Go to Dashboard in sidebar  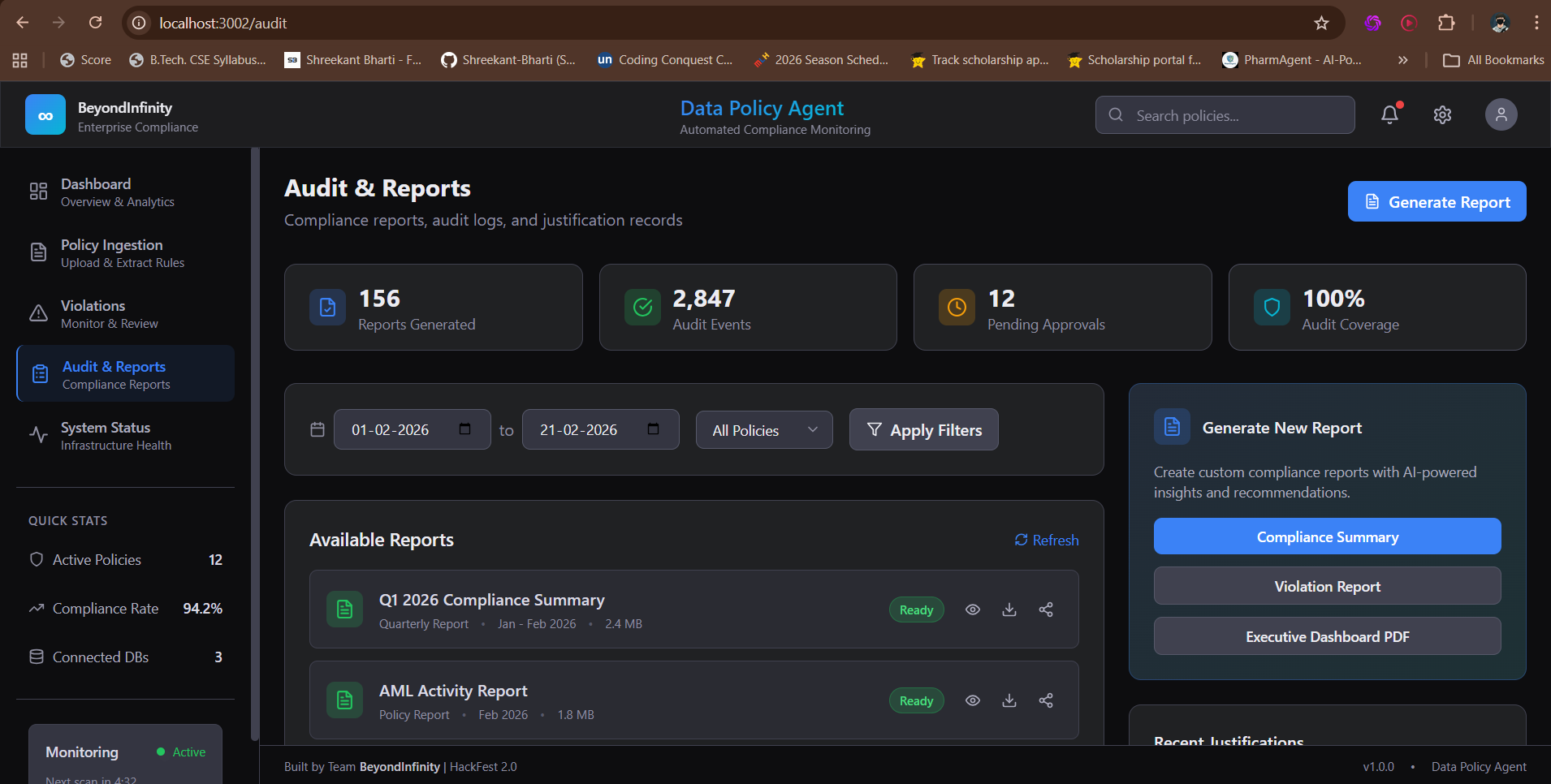point(125,192)
